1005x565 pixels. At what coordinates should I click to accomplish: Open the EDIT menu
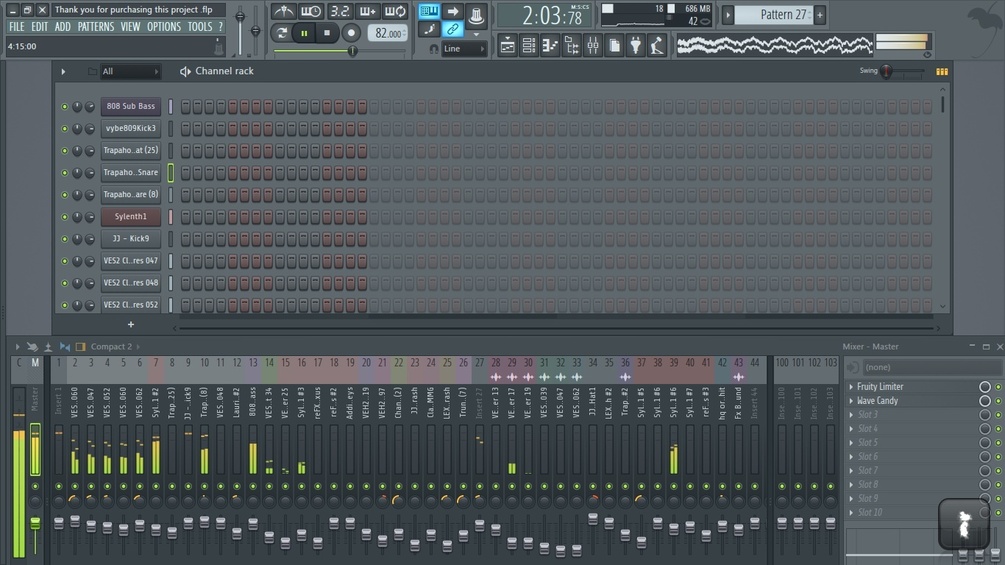click(x=40, y=27)
